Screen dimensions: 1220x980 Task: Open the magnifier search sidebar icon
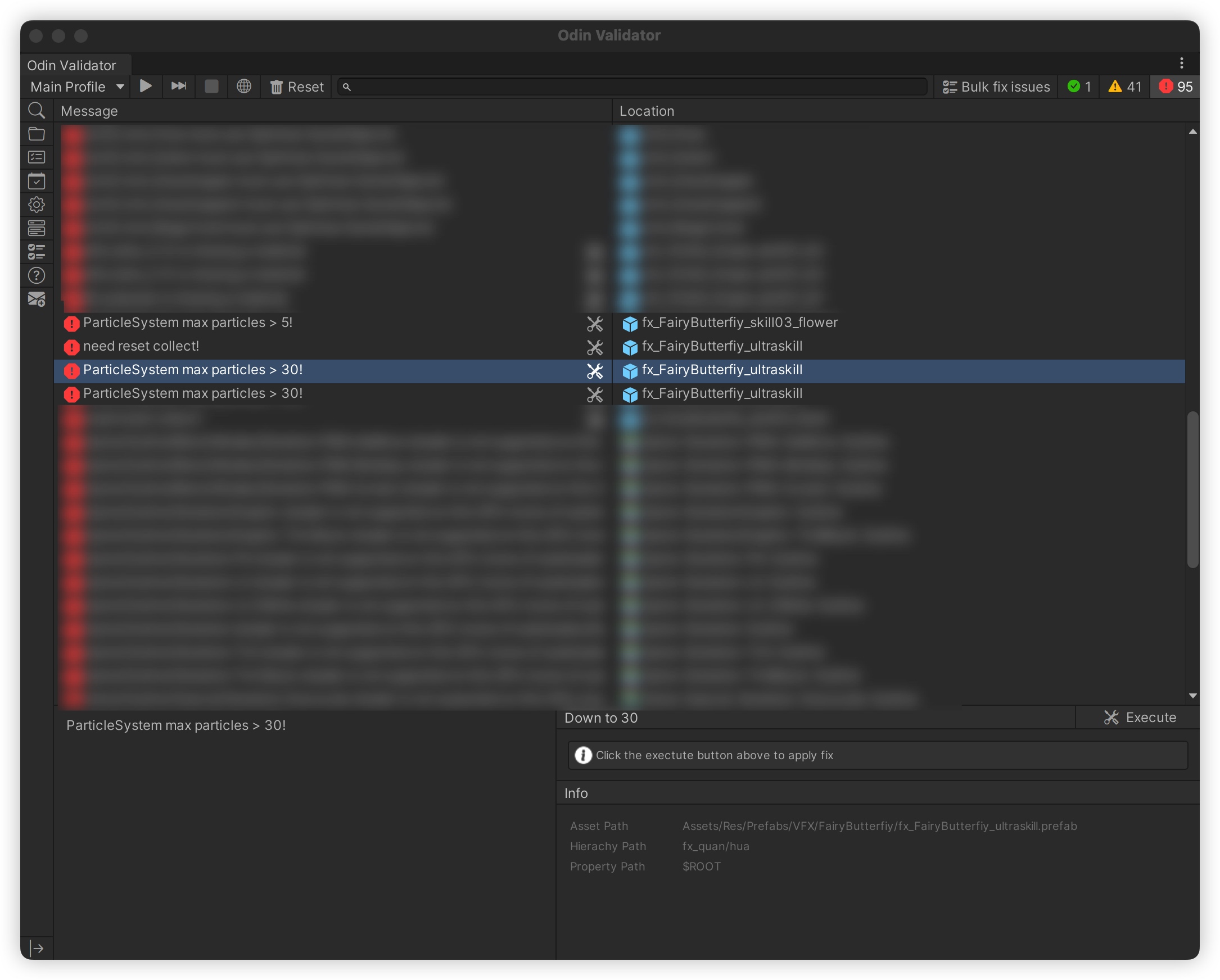(37, 111)
